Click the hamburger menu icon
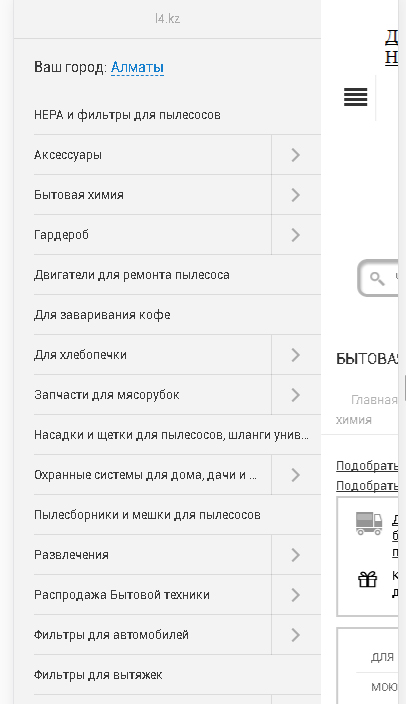The height and width of the screenshot is (704, 406). point(355,97)
